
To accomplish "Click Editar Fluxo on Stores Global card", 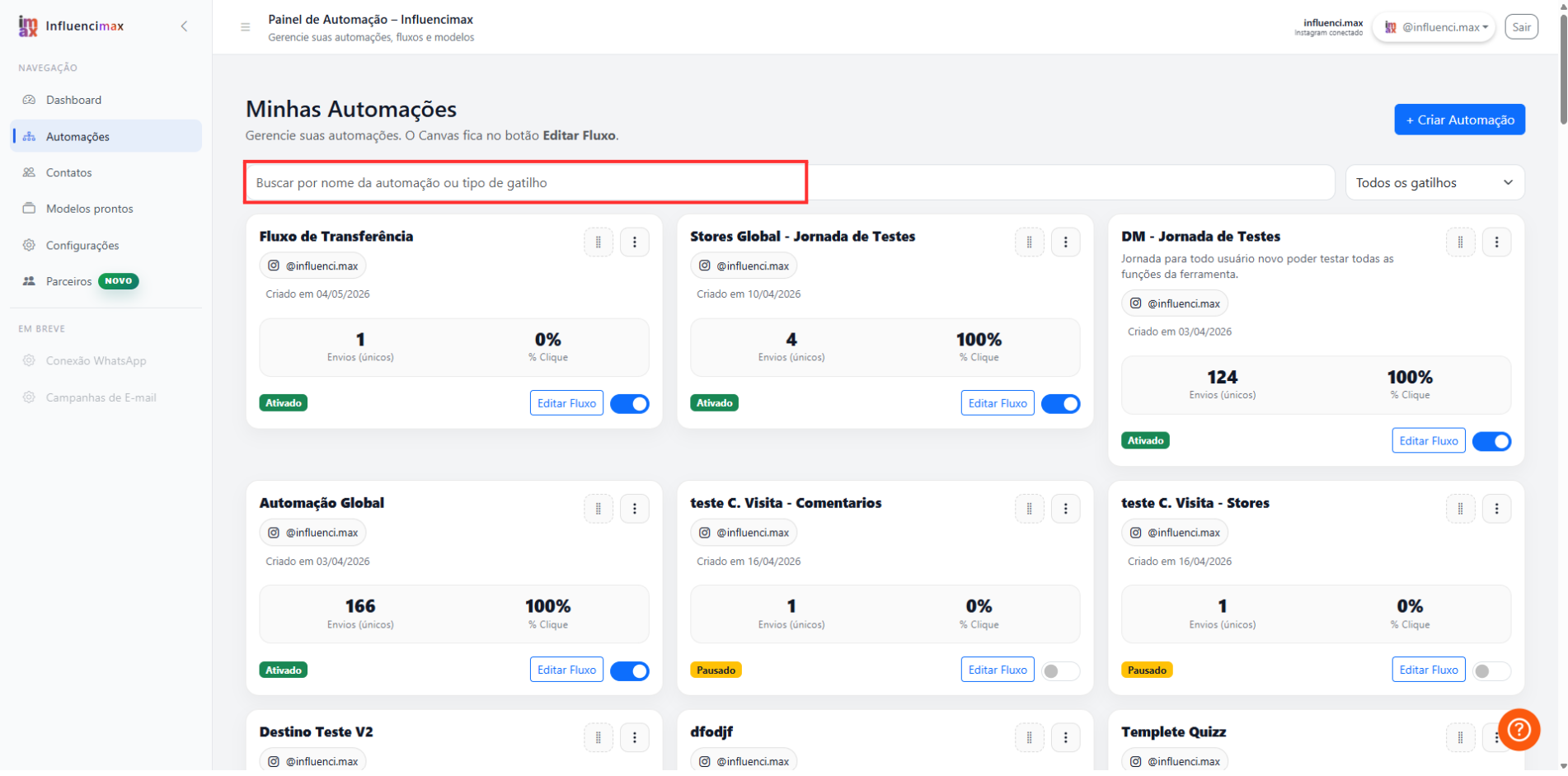I will pos(998,404).
